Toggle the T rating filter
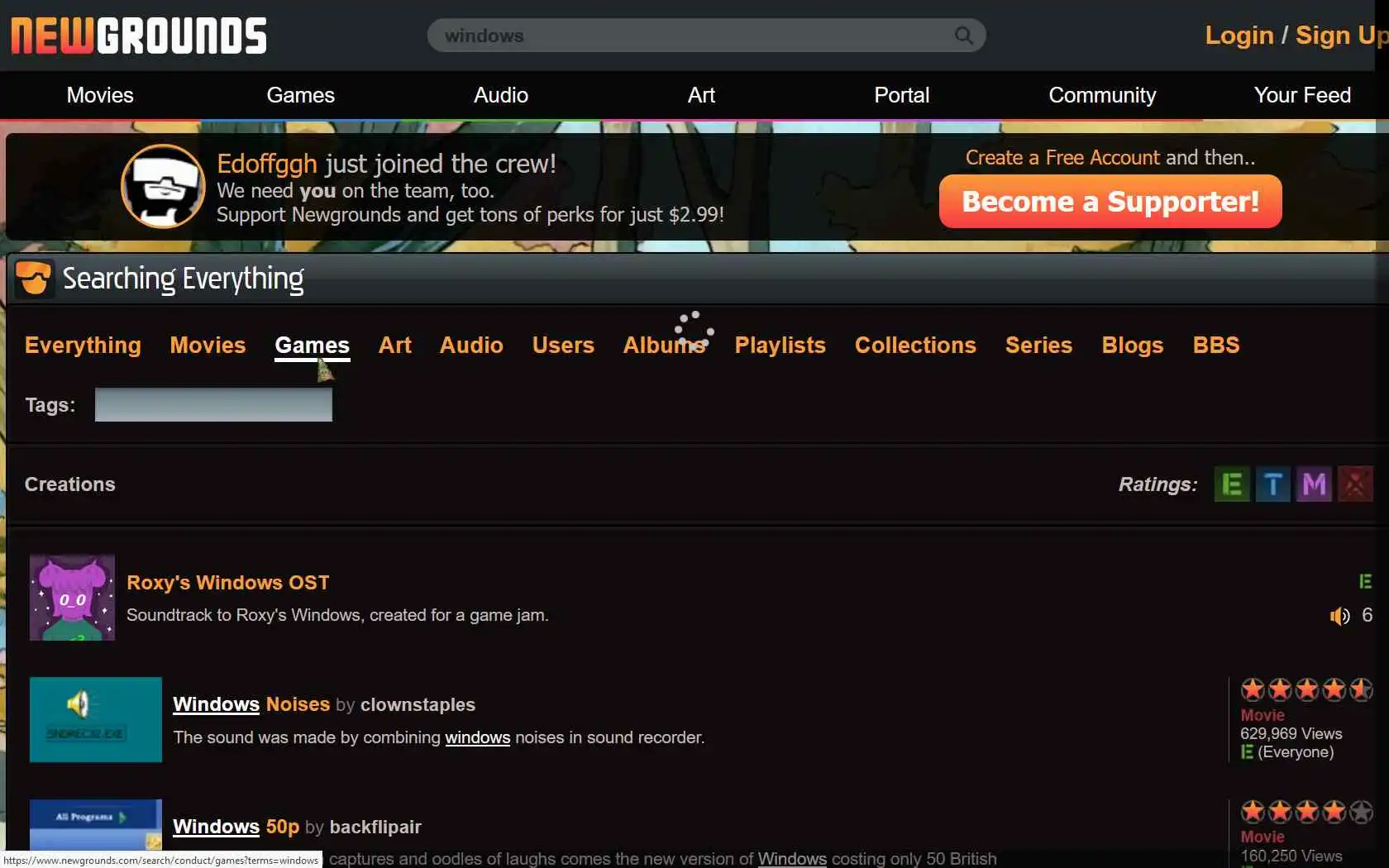 1273,484
